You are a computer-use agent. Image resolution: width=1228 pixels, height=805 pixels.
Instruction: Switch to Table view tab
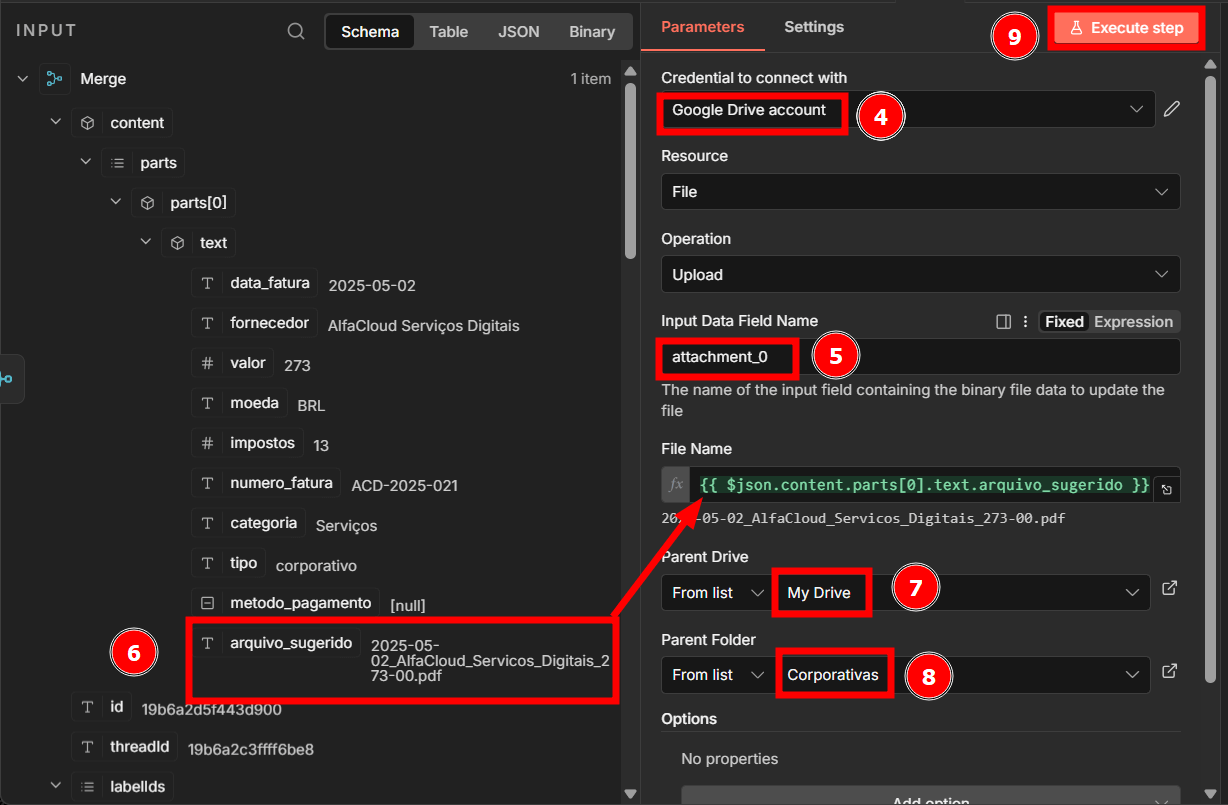click(448, 32)
